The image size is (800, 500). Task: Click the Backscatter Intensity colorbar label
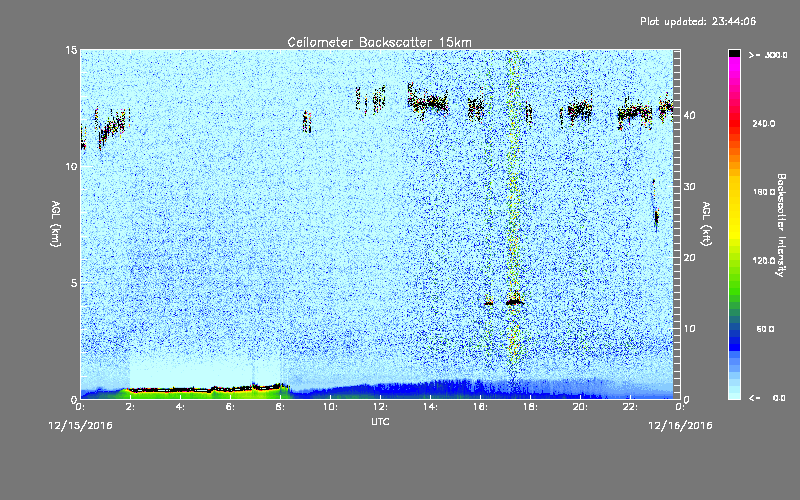781,225
